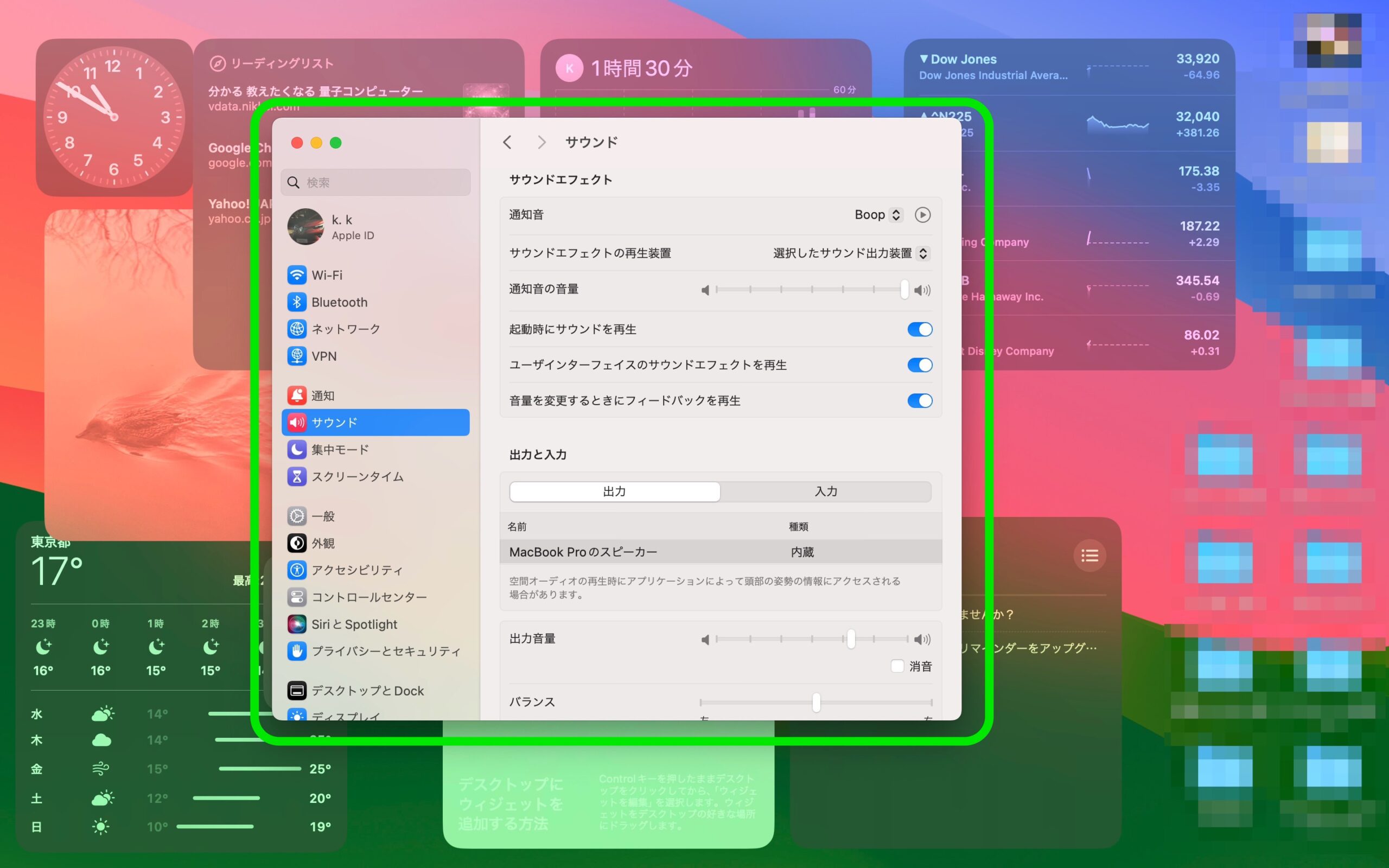
Task: Open the 通知音 Boop dropdown
Action: (878, 215)
